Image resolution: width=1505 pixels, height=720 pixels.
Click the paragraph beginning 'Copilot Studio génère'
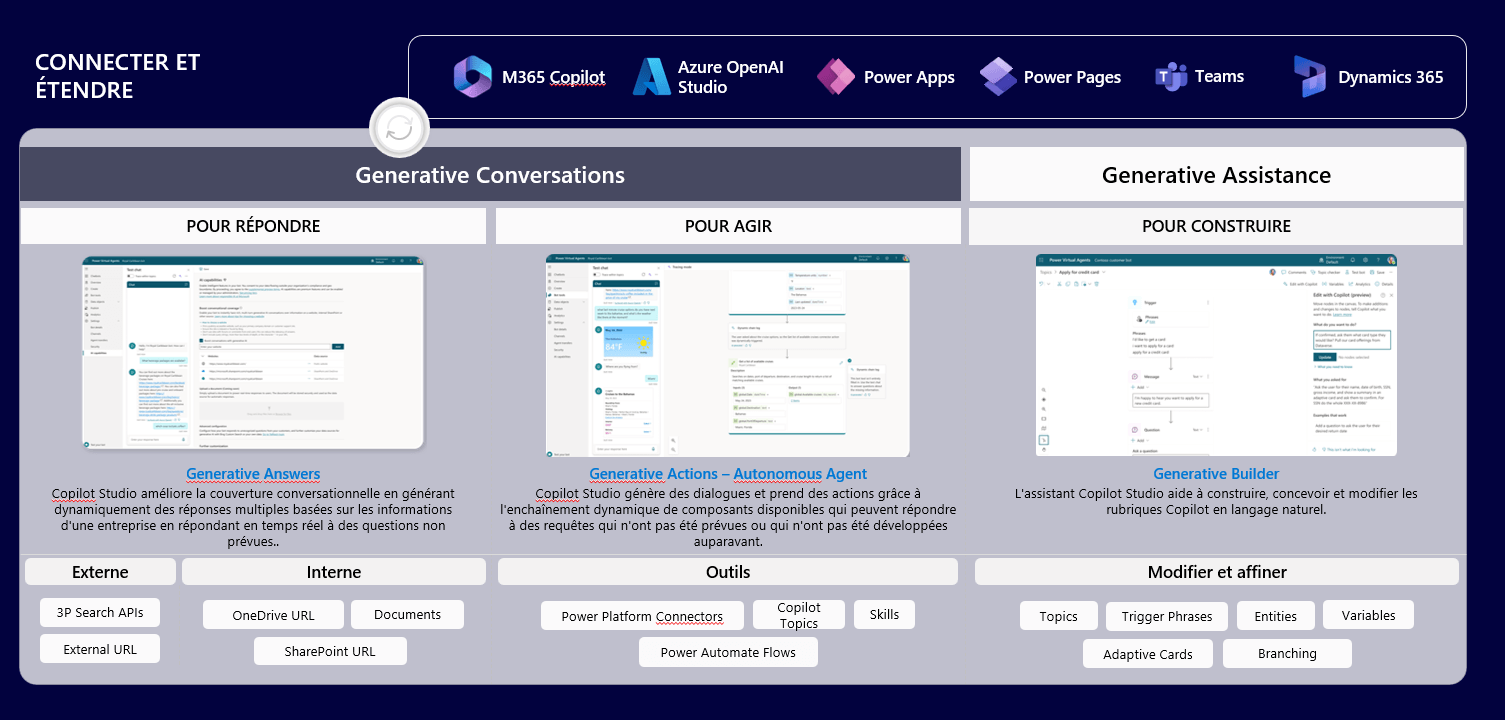[x=728, y=517]
